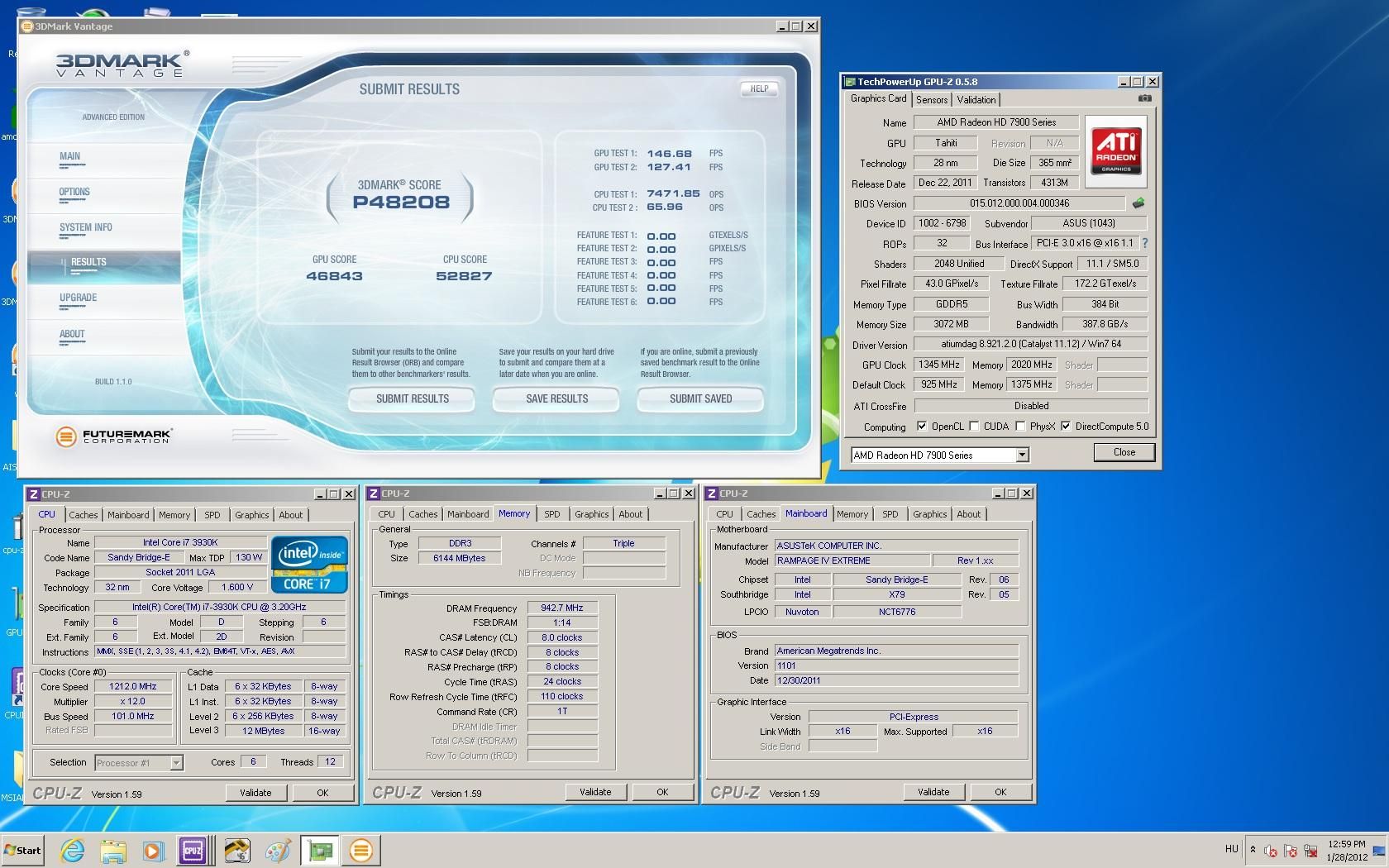Click the HELP button in 3DMark
This screenshot has width=1389, height=868.
pyautogui.click(x=759, y=88)
